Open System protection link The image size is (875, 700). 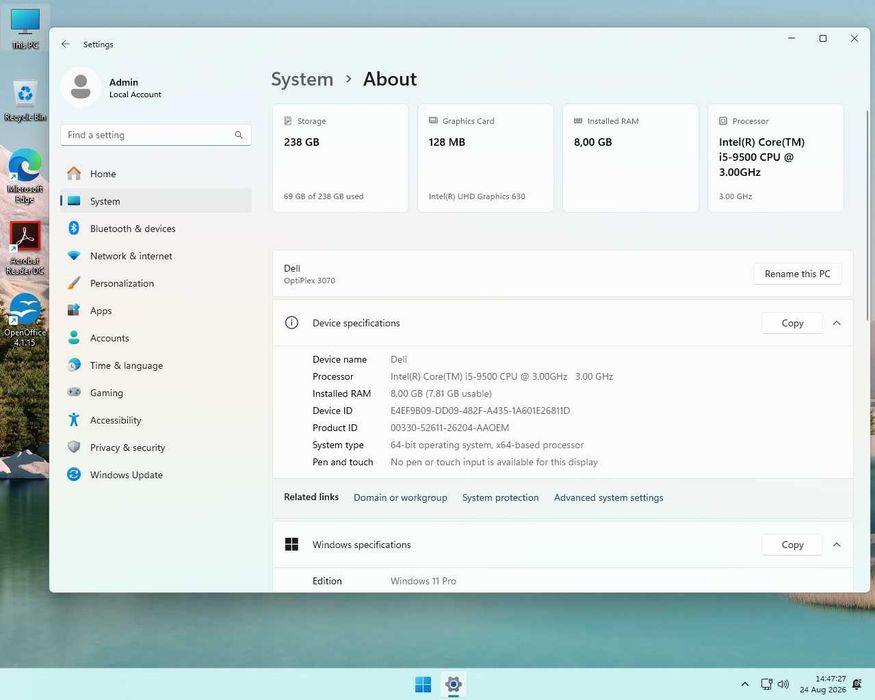[500, 497]
